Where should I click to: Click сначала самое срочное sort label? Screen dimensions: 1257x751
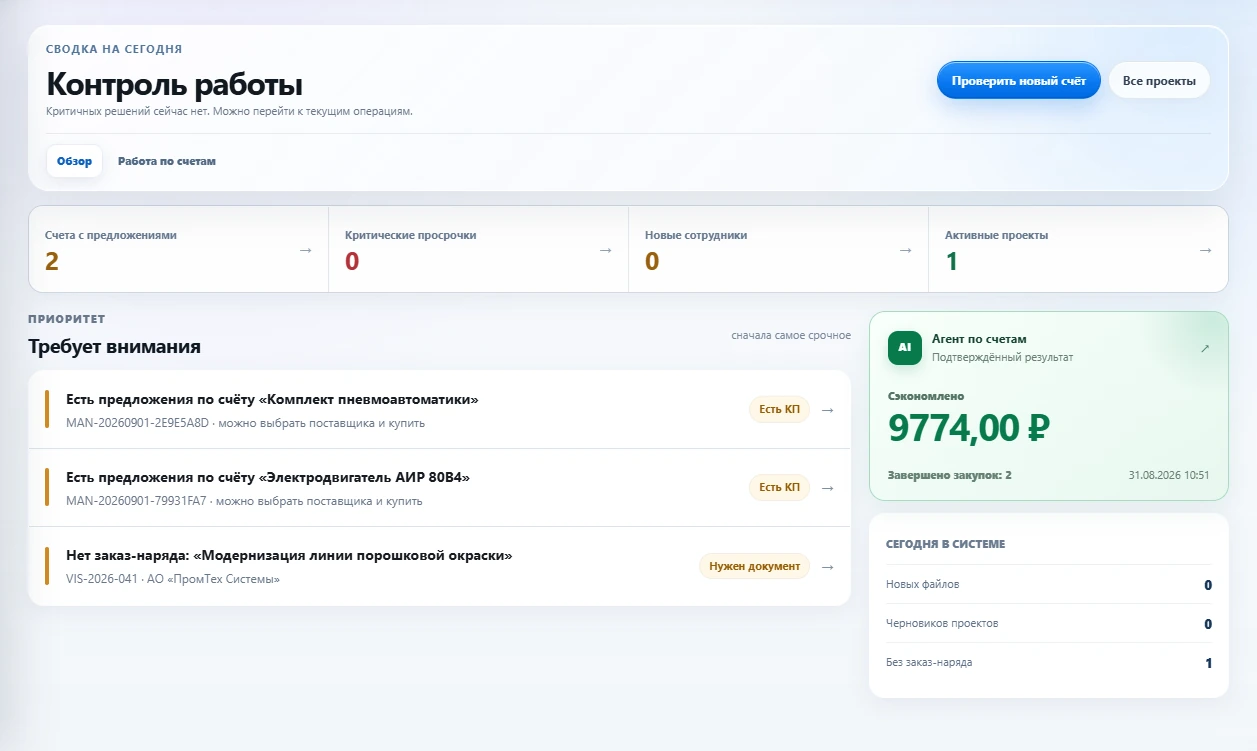791,336
